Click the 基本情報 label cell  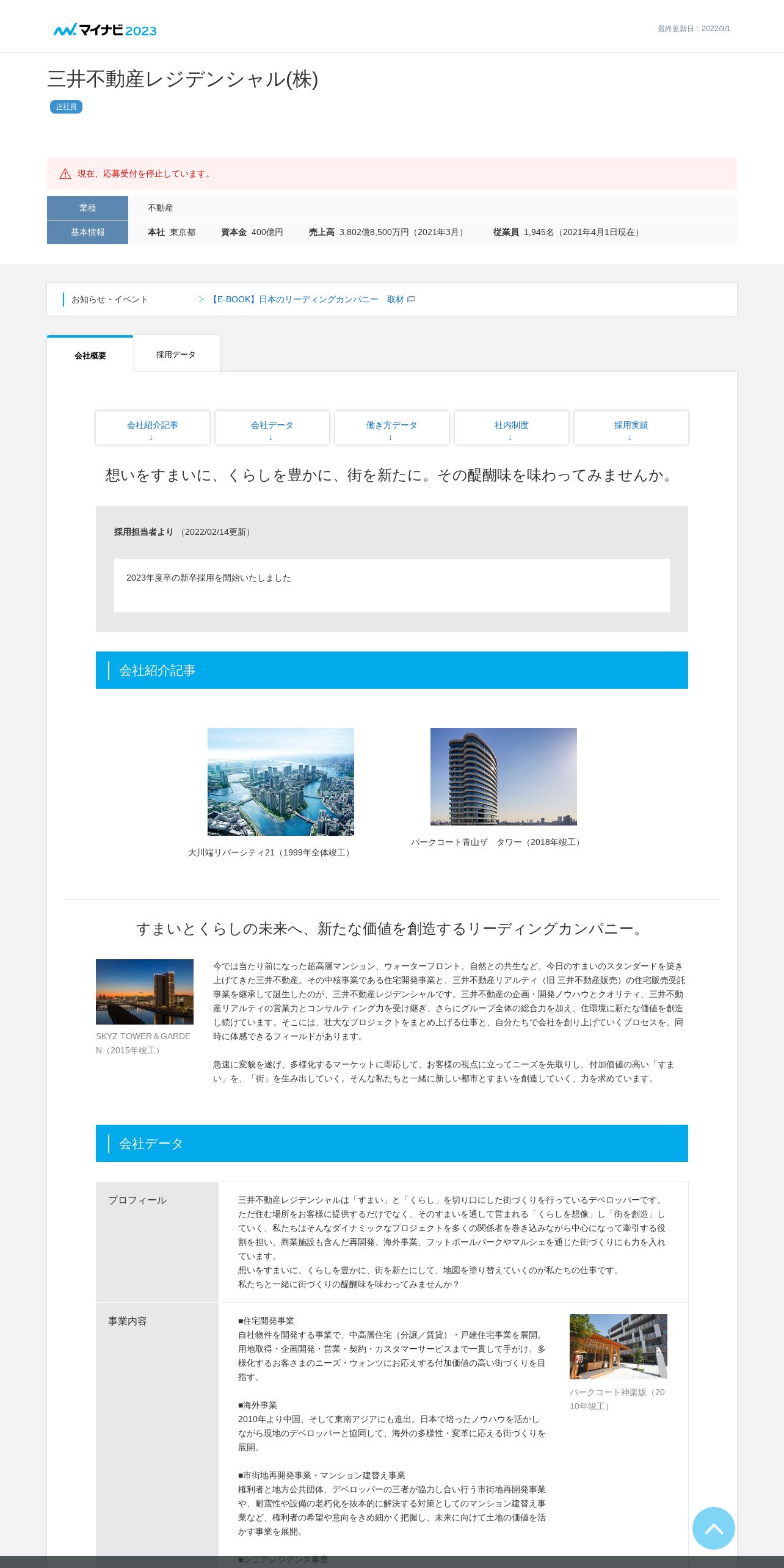tap(87, 232)
